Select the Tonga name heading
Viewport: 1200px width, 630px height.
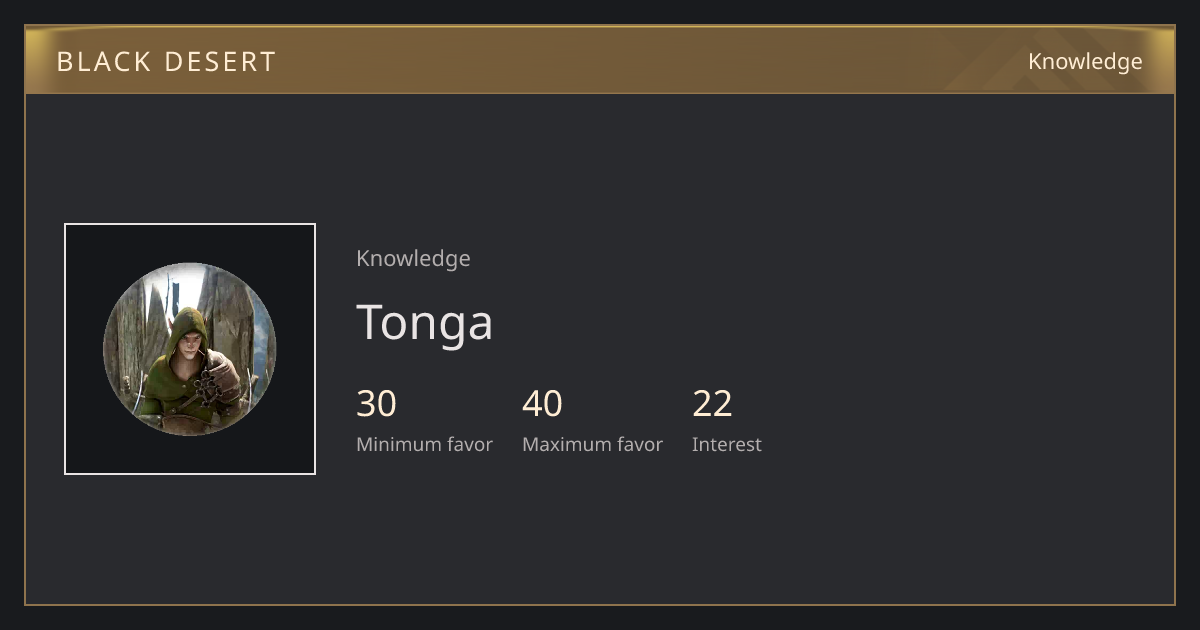[425, 322]
